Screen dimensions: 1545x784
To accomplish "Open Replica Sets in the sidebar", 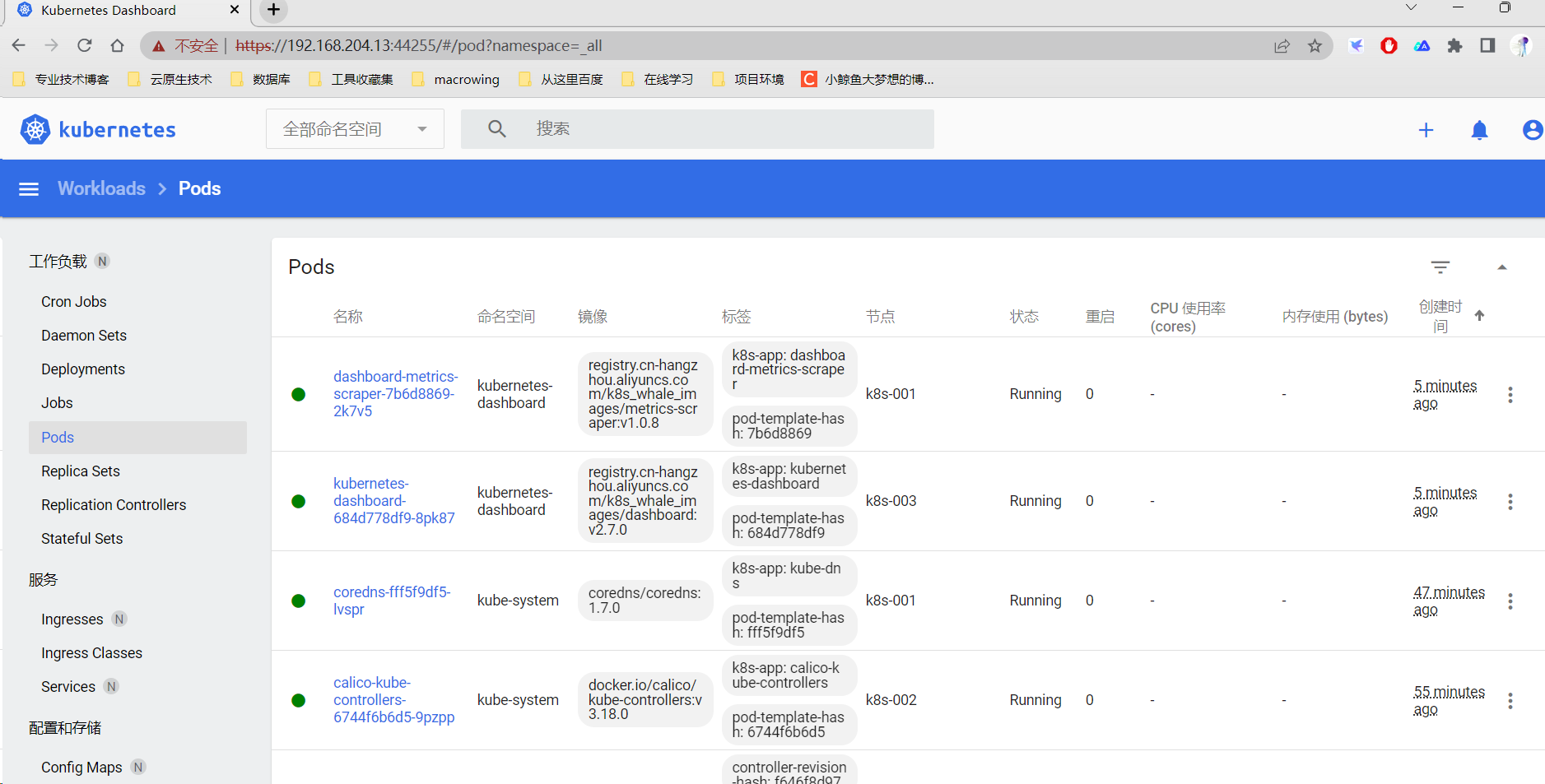I will (x=81, y=471).
